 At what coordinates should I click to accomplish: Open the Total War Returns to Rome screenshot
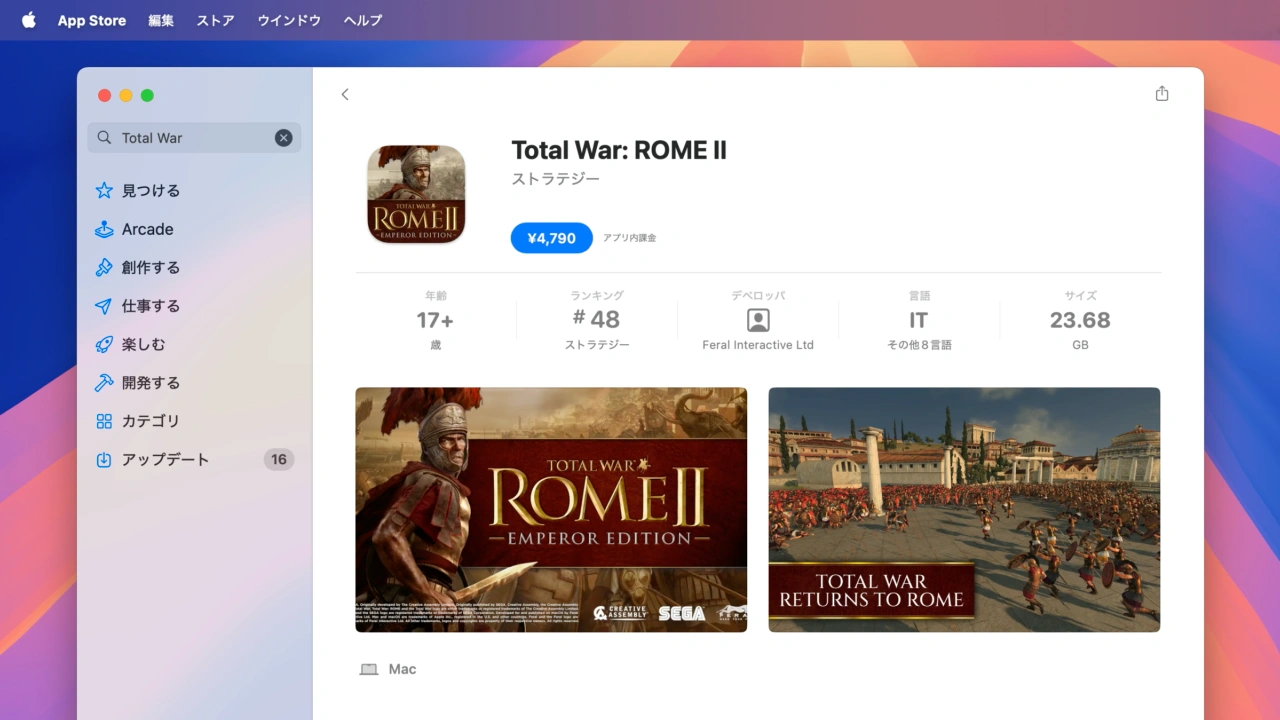click(x=964, y=510)
